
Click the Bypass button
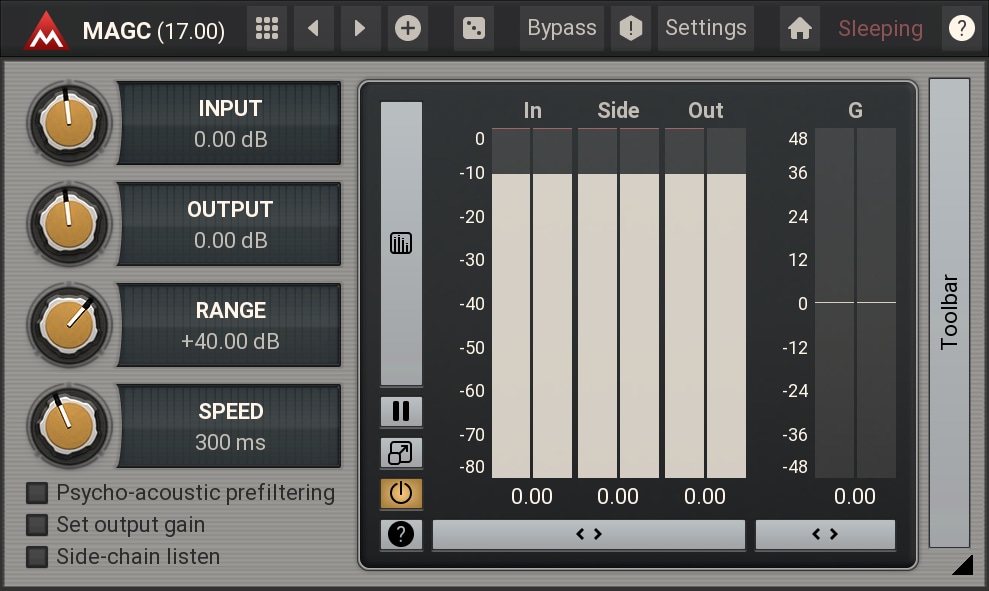(x=562, y=28)
